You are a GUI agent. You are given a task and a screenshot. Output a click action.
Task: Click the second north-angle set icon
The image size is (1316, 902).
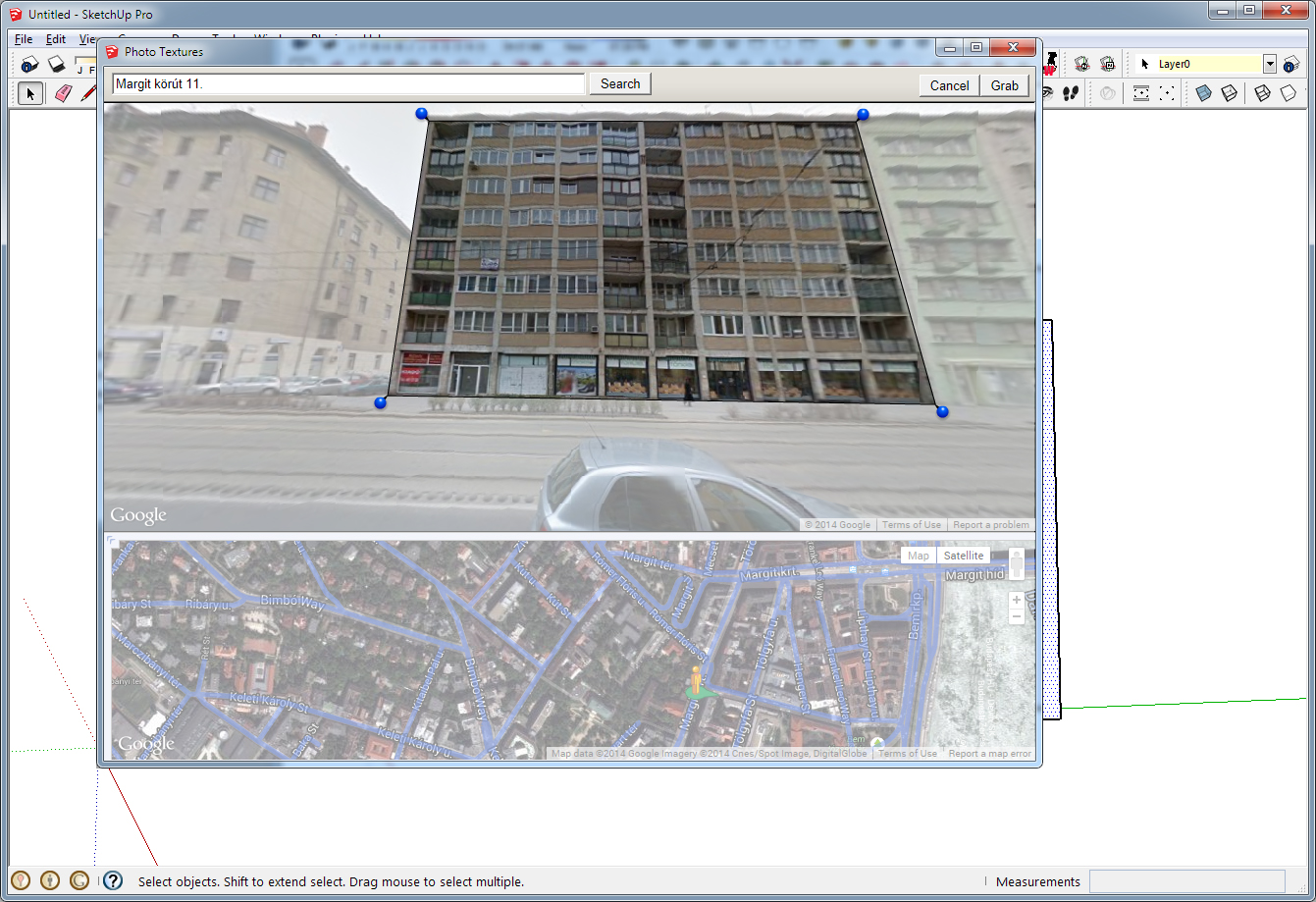[1108, 64]
